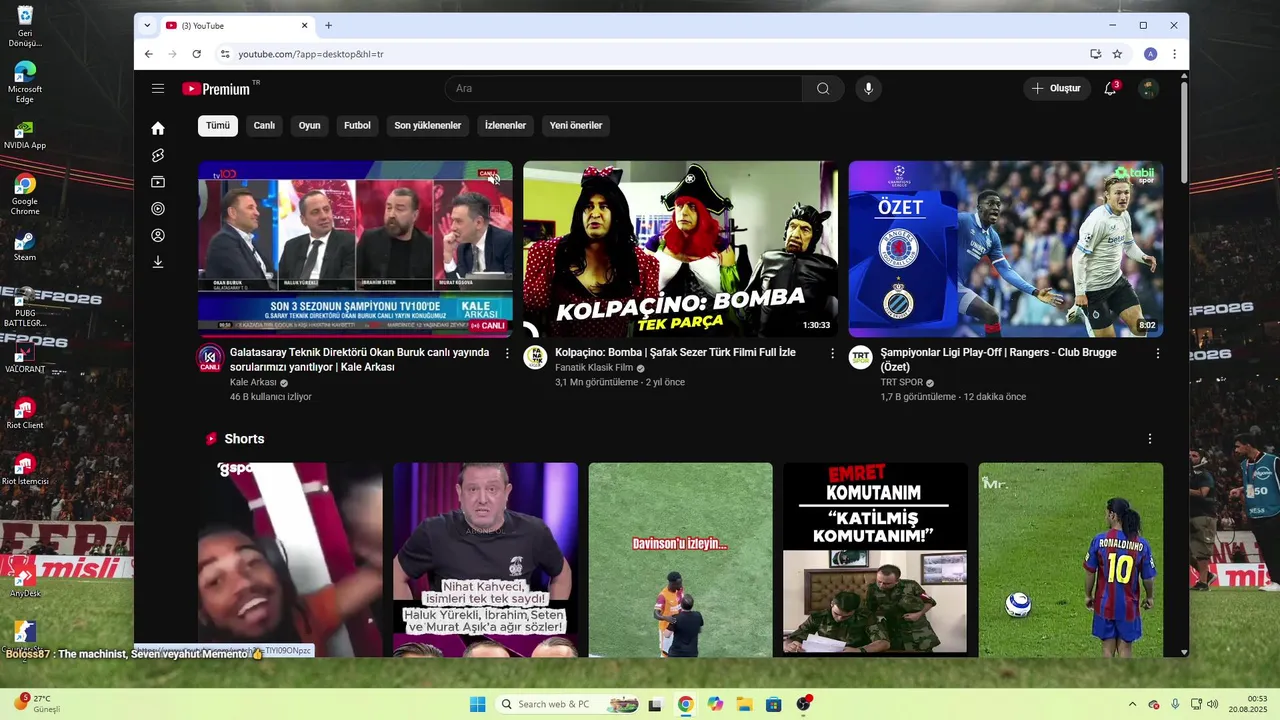The image size is (1280, 720).
Task: Select the Tümü filter chip
Action: pyautogui.click(x=218, y=126)
